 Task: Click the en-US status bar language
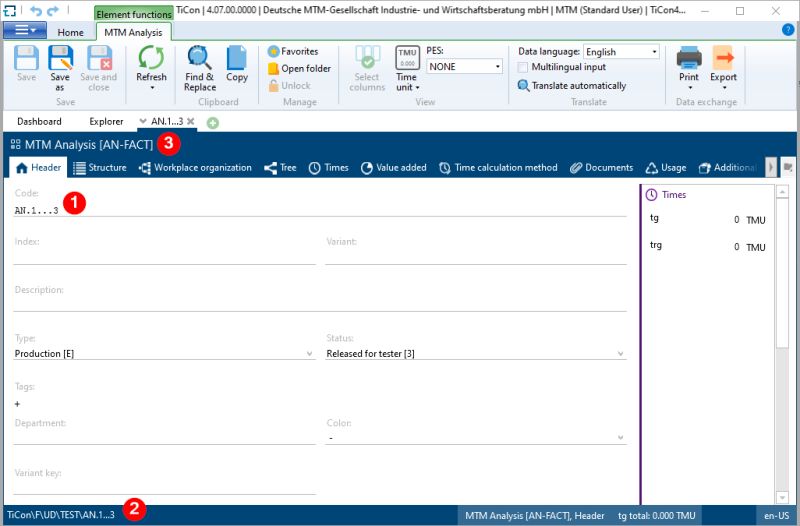776,515
